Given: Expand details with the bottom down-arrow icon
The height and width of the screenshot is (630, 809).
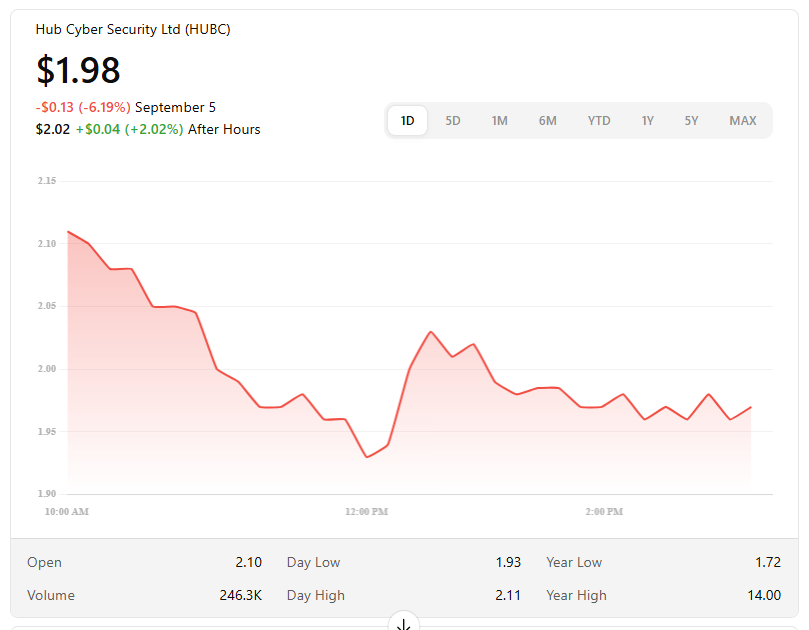Looking at the screenshot, I should coord(404,624).
